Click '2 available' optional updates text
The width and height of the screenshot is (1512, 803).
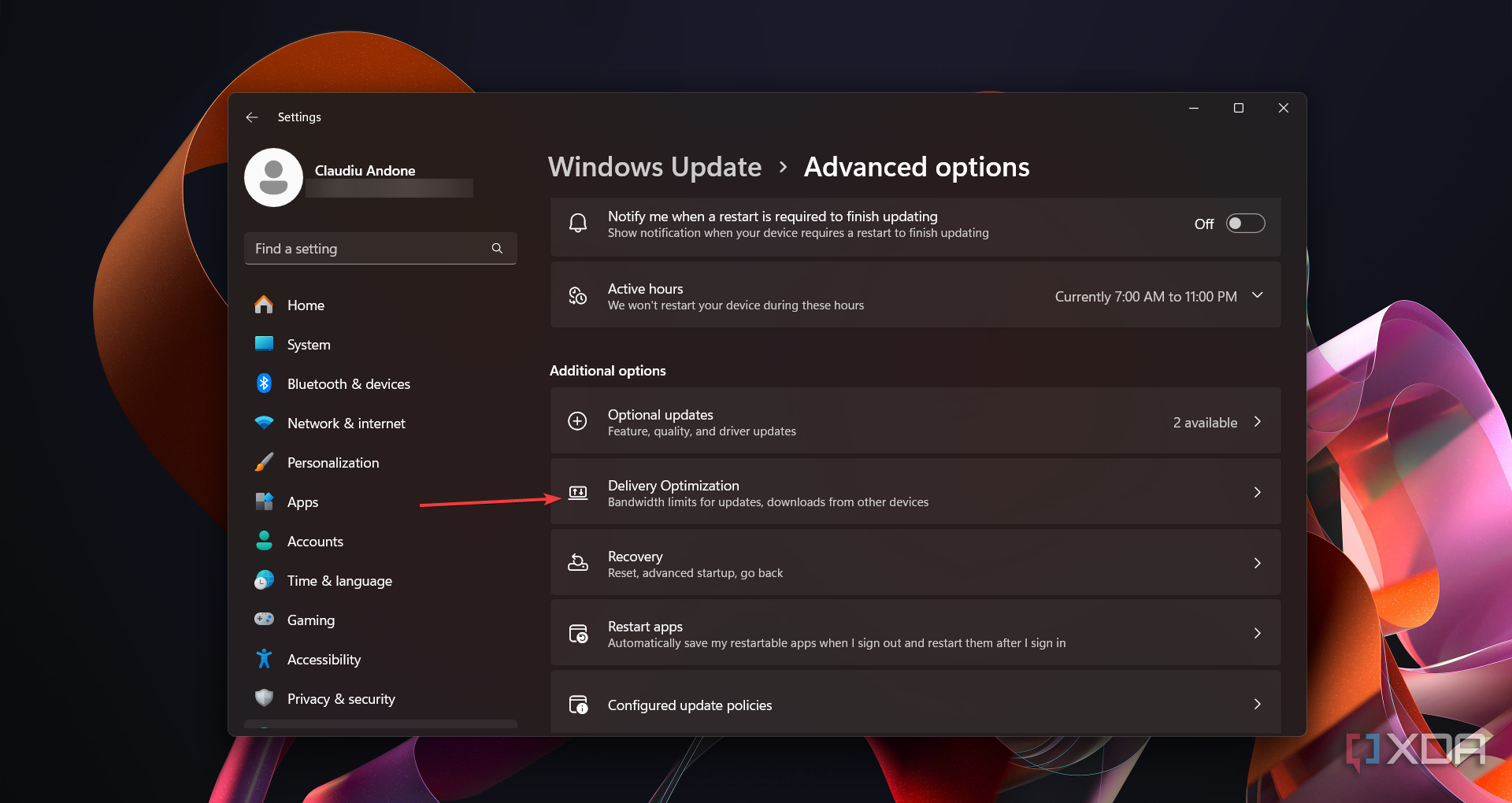click(x=1205, y=423)
